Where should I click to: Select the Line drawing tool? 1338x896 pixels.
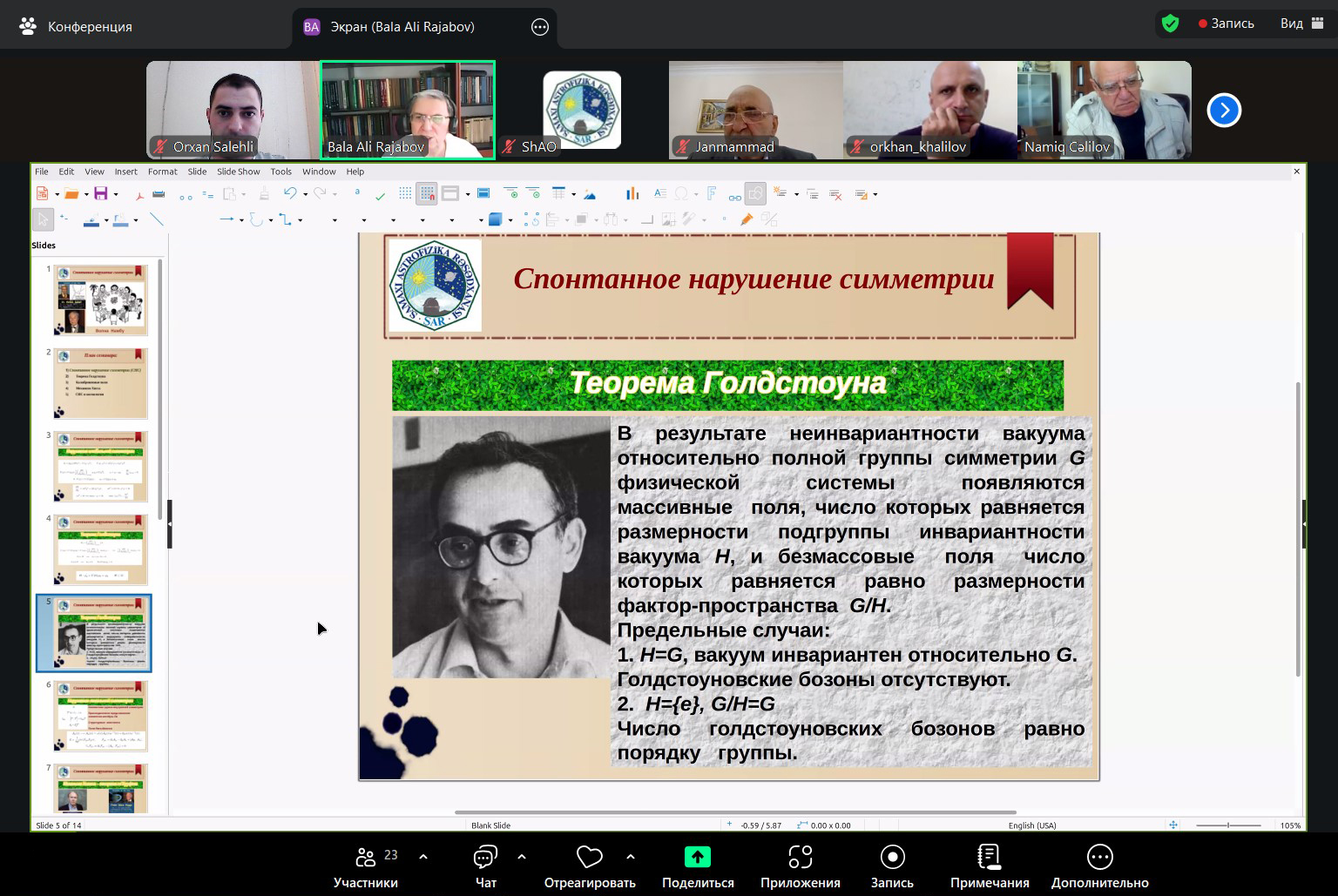tap(157, 219)
